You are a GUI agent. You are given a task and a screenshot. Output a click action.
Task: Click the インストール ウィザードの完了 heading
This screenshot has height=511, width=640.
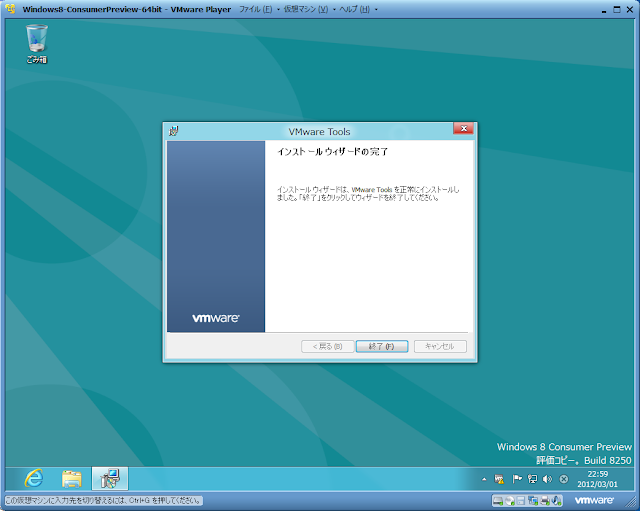[x=333, y=152]
